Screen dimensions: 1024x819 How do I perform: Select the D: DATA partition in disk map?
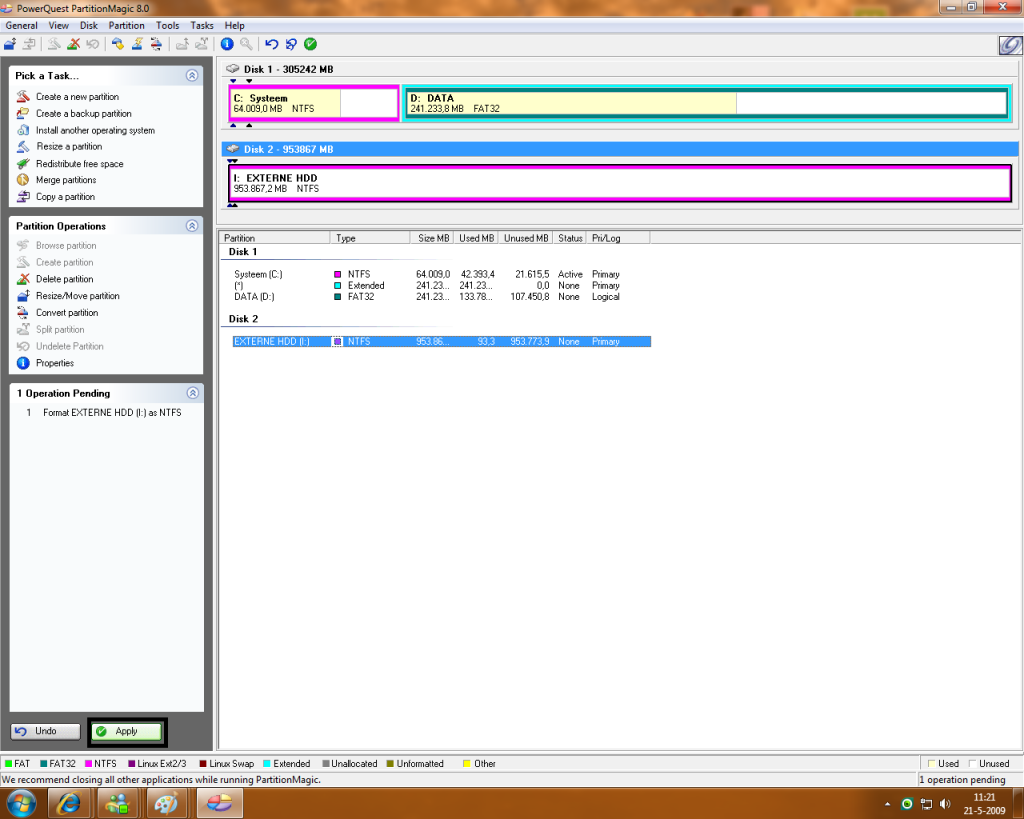coord(707,103)
